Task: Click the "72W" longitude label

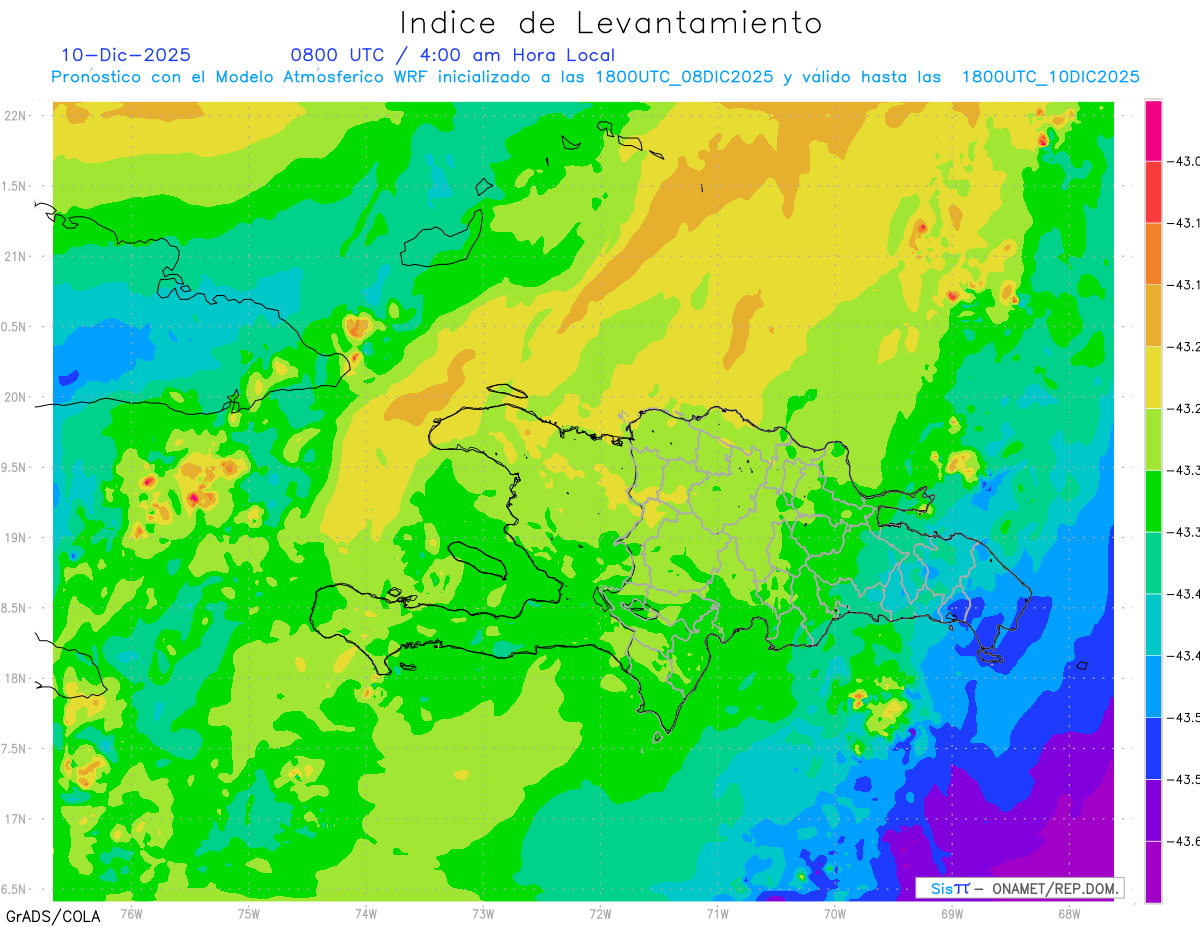Action: point(600,912)
